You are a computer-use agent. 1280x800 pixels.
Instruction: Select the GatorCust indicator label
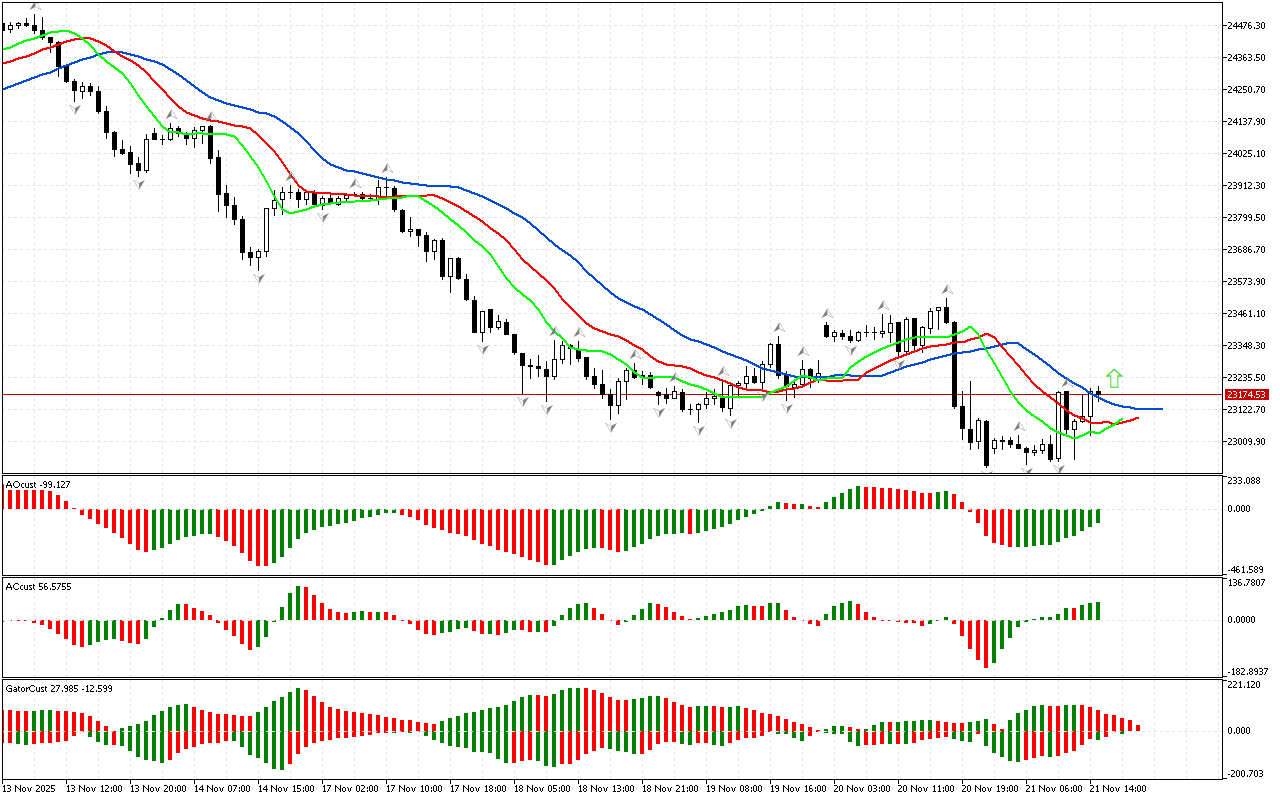58,688
